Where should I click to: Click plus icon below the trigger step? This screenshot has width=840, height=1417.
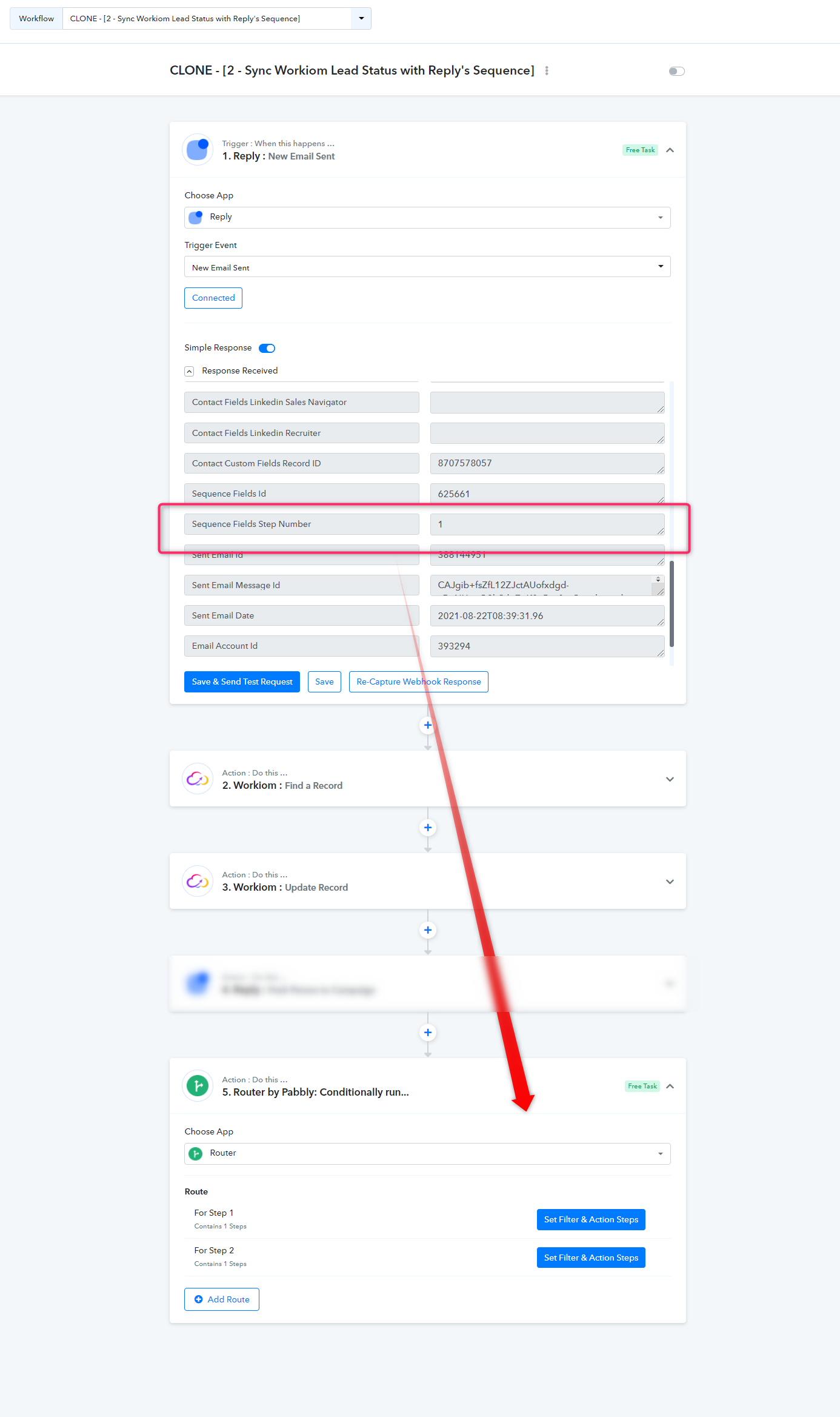(428, 725)
